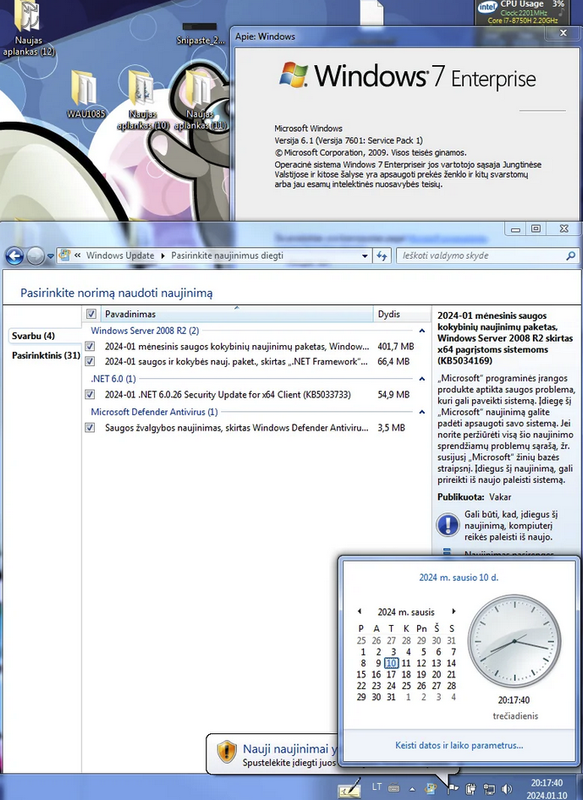This screenshot has width=583, height=800.
Task: Open Naujas aplankas (12) desktop folder
Action: 29,29
